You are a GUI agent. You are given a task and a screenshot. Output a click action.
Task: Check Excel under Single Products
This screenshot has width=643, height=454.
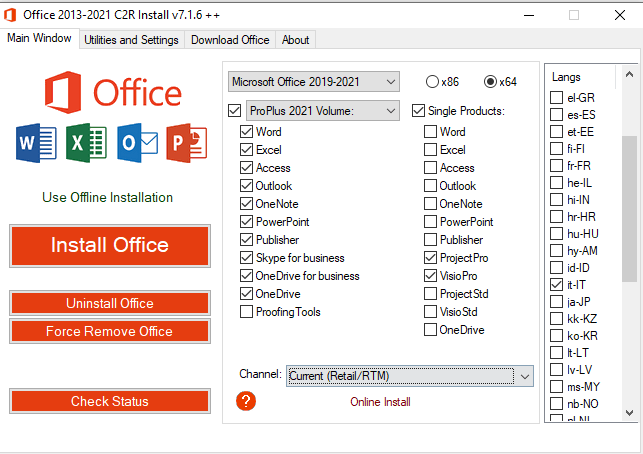(430, 150)
